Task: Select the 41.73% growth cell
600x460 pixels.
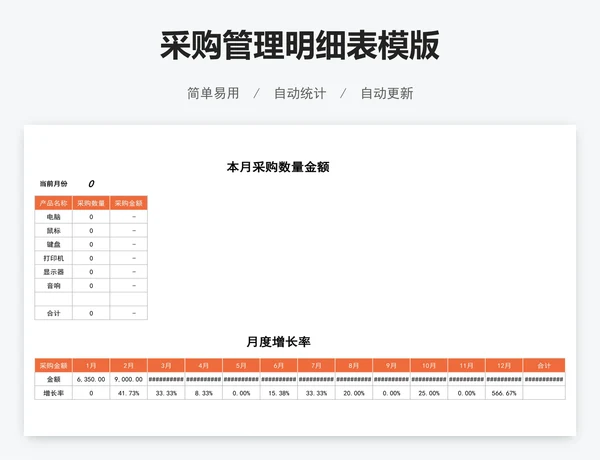Action: coord(129,393)
